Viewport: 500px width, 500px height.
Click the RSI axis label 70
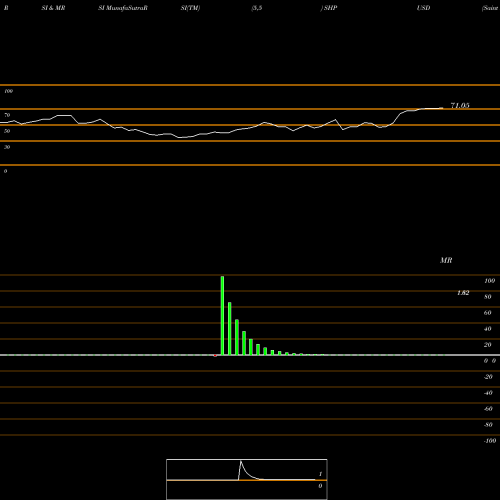click(x=7, y=115)
